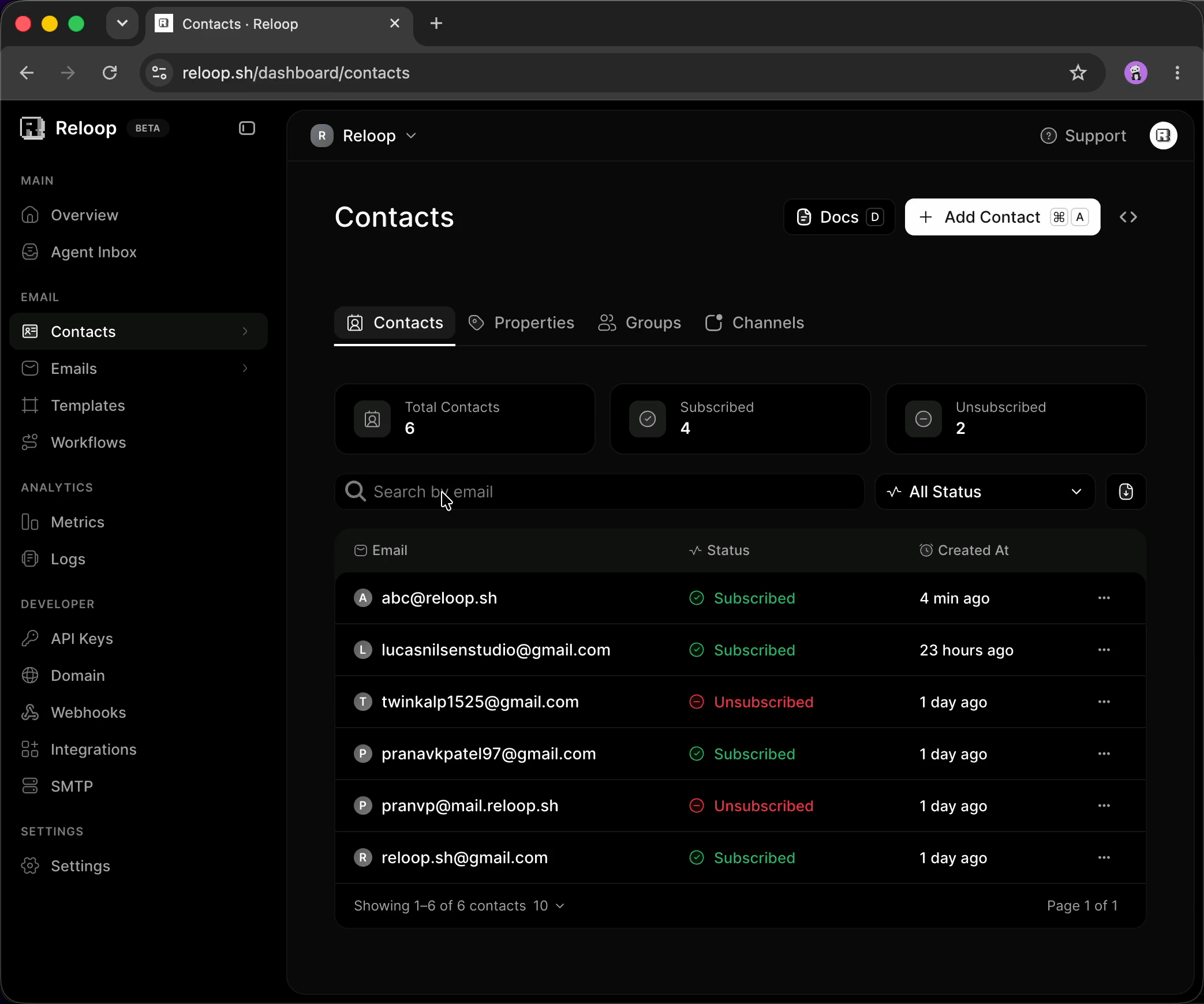Open the All Status filter dropdown
This screenshot has width=1204, height=1004.
pyautogui.click(x=985, y=492)
